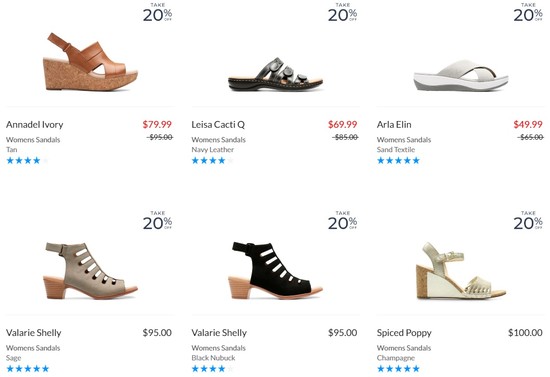
Task: Click the 20% off badge above Annadel Ivory
Action: point(157,12)
